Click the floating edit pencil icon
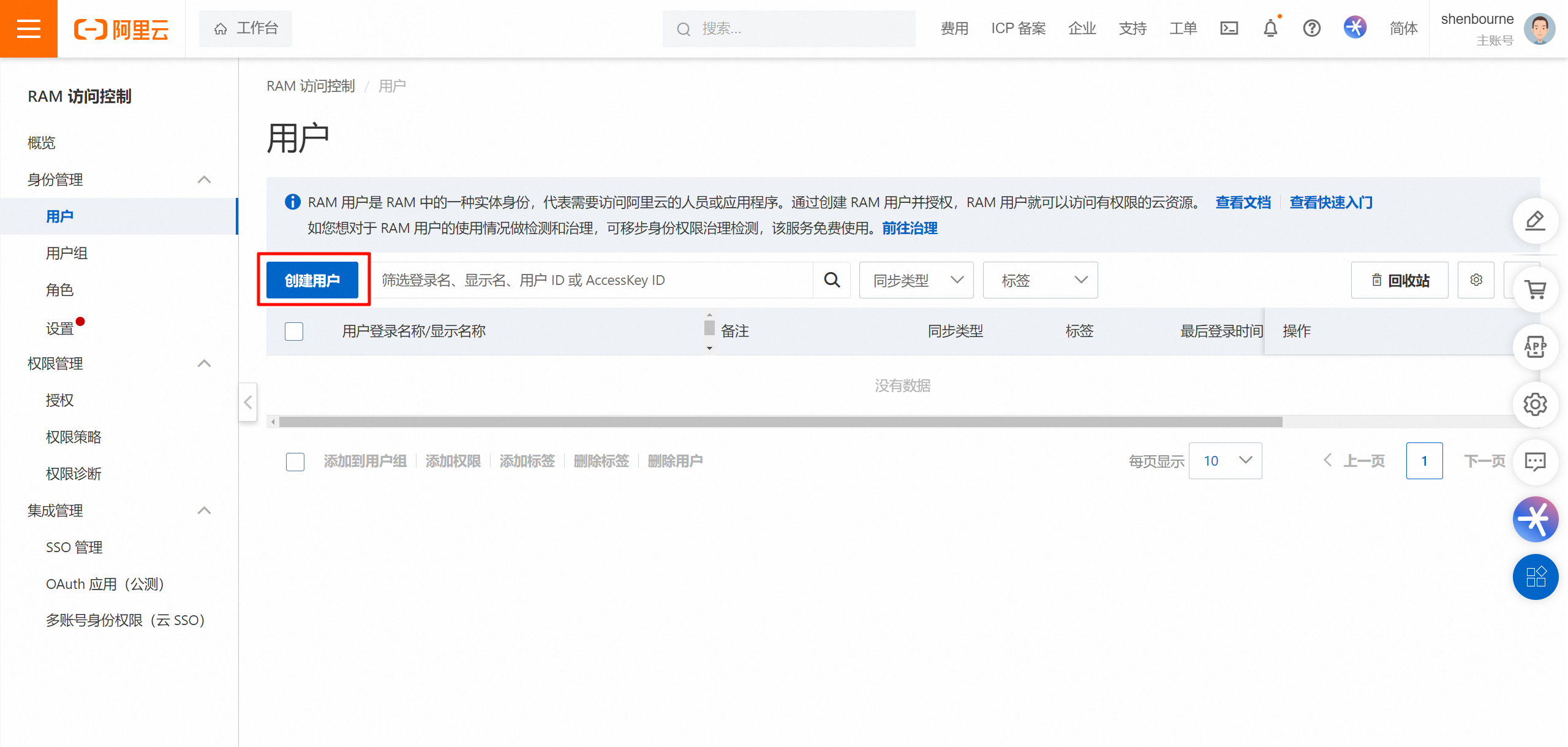The height and width of the screenshot is (747, 1568). pyautogui.click(x=1535, y=221)
